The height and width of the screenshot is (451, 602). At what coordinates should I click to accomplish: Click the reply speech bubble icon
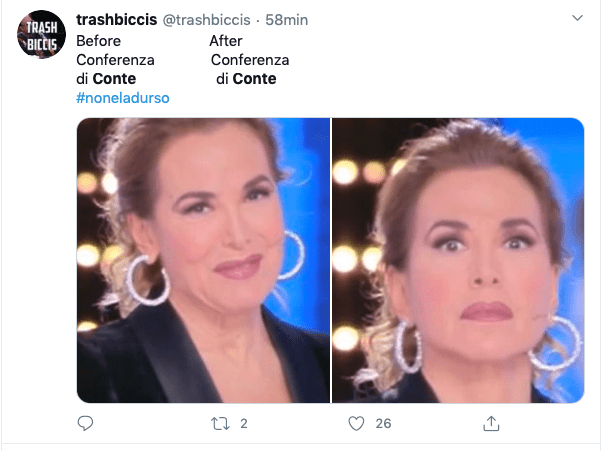(x=85, y=423)
